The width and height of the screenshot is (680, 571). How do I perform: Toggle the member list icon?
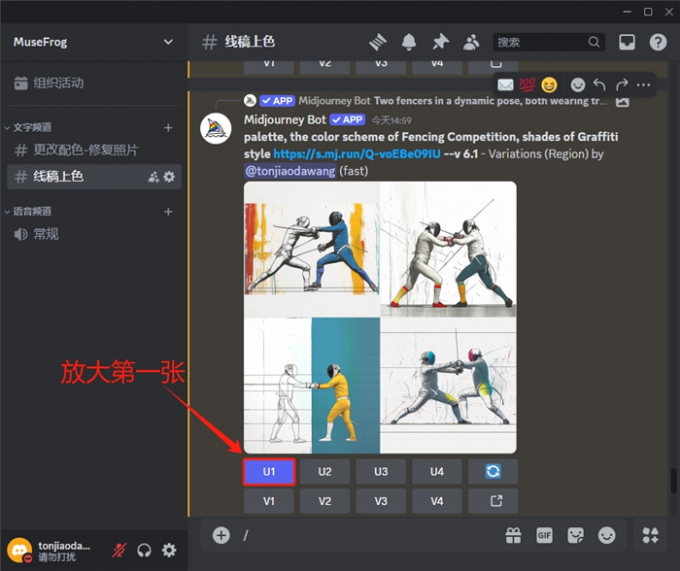(471, 42)
